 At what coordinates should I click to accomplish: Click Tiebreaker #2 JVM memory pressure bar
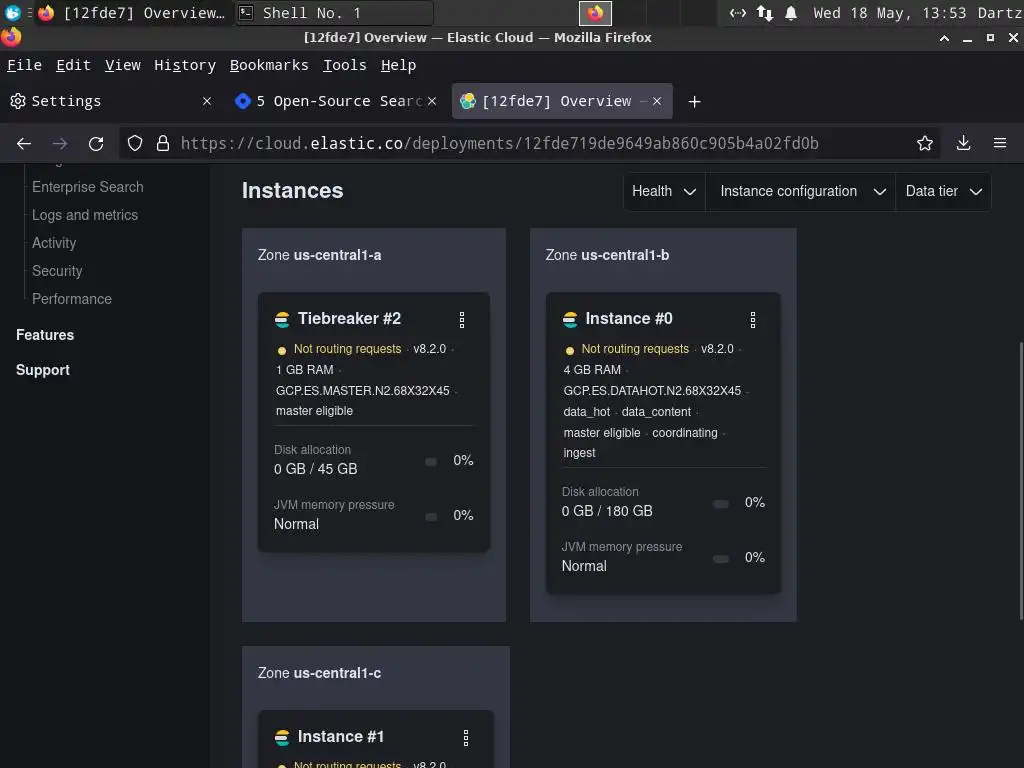point(431,517)
